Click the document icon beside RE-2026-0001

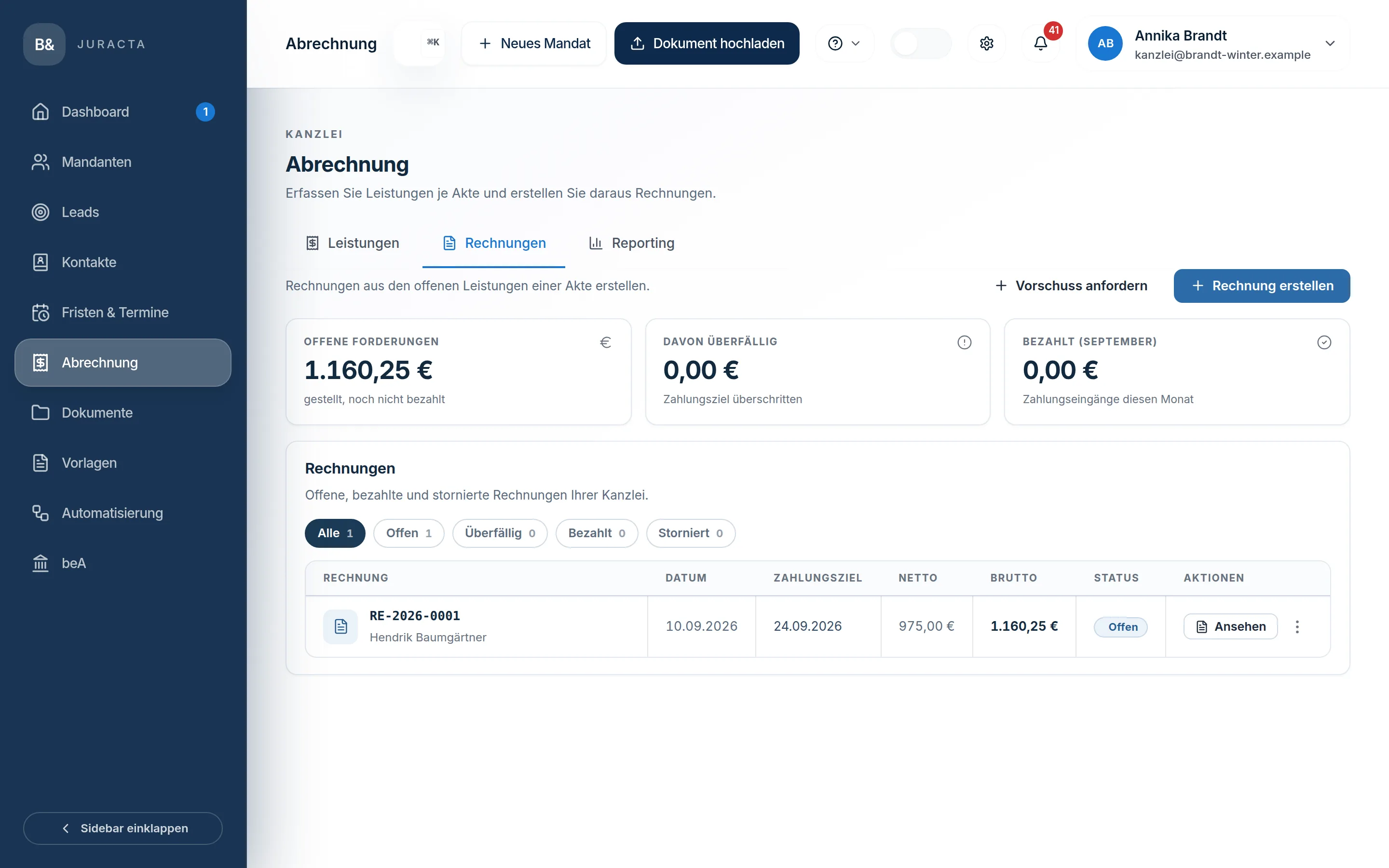pyautogui.click(x=340, y=626)
